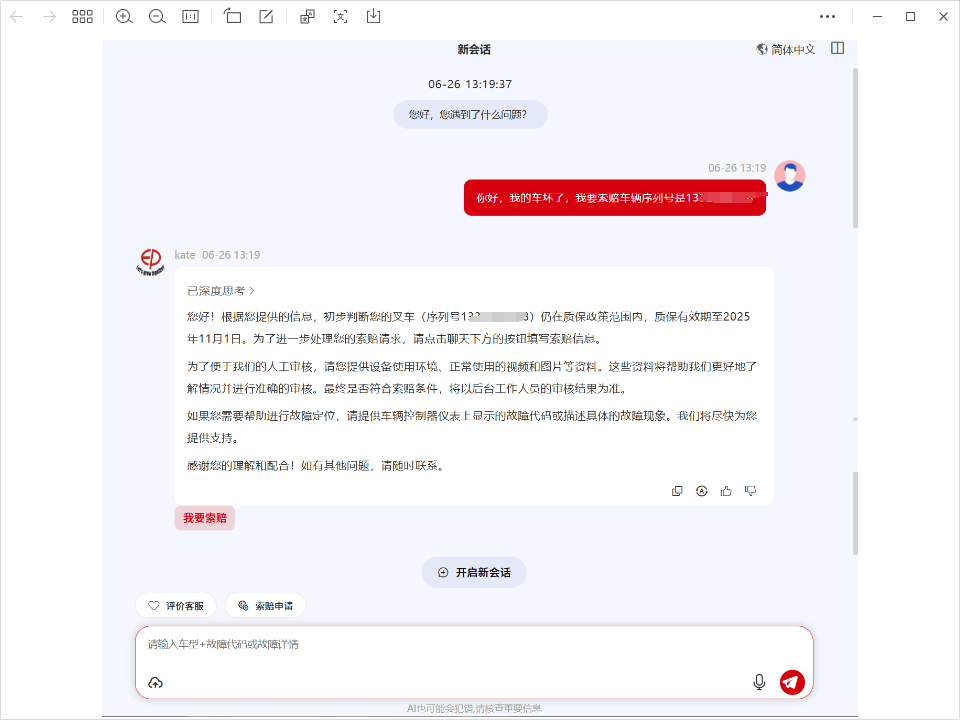Screen dimensions: 960x720
Task: Open the 简体中文 language selector
Action: click(786, 49)
